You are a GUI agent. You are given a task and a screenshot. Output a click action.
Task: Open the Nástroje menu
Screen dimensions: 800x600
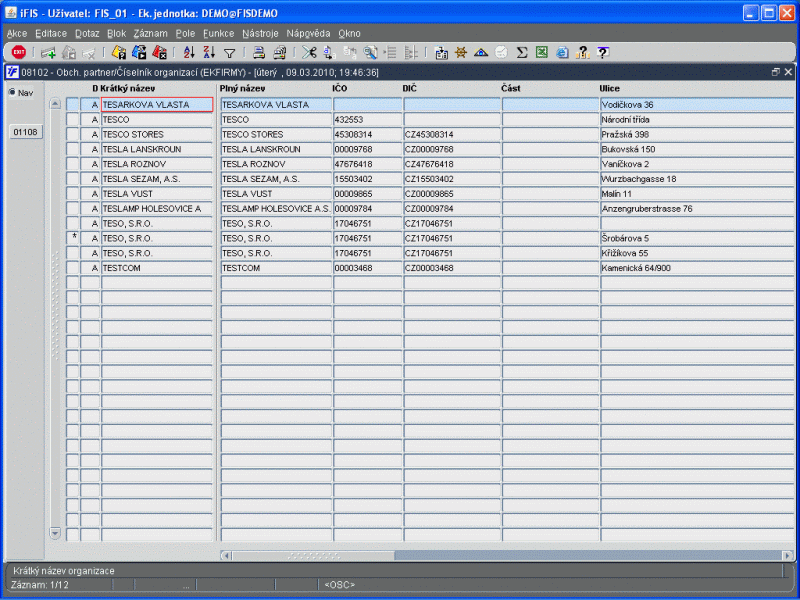tap(260, 34)
